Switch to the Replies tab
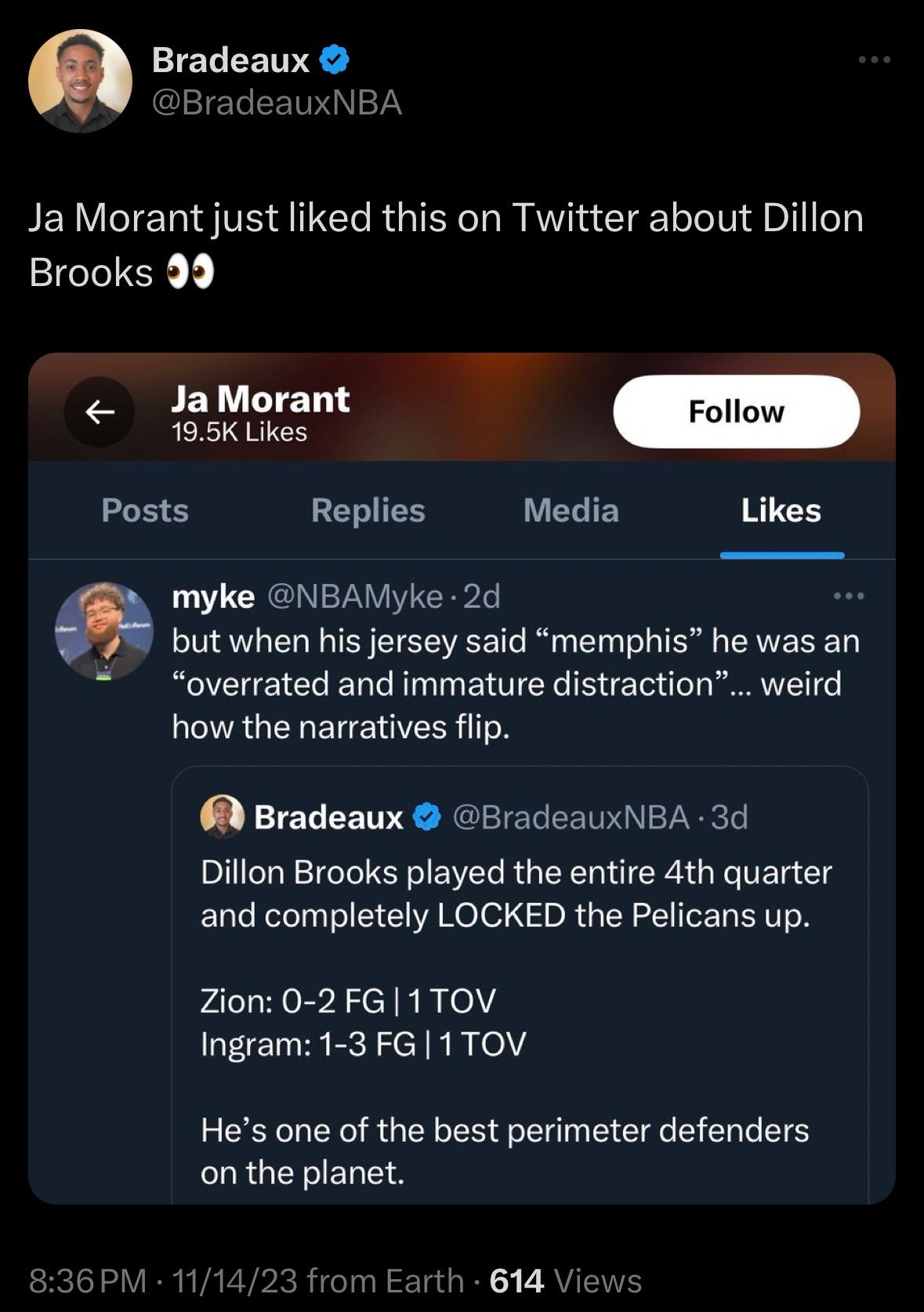Viewport: 924px width, 1312px height. [368, 511]
